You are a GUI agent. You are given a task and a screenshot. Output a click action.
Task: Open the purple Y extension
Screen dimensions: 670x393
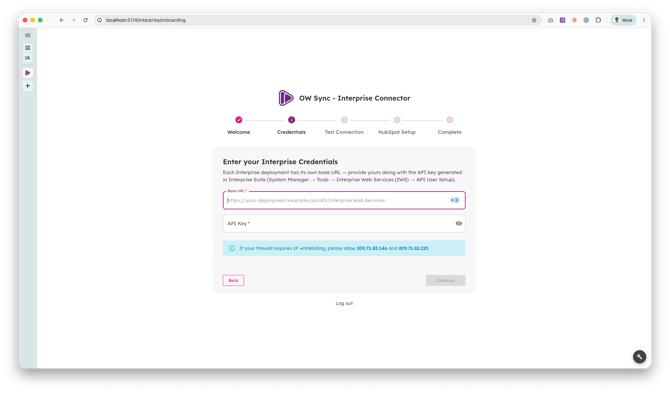562,20
